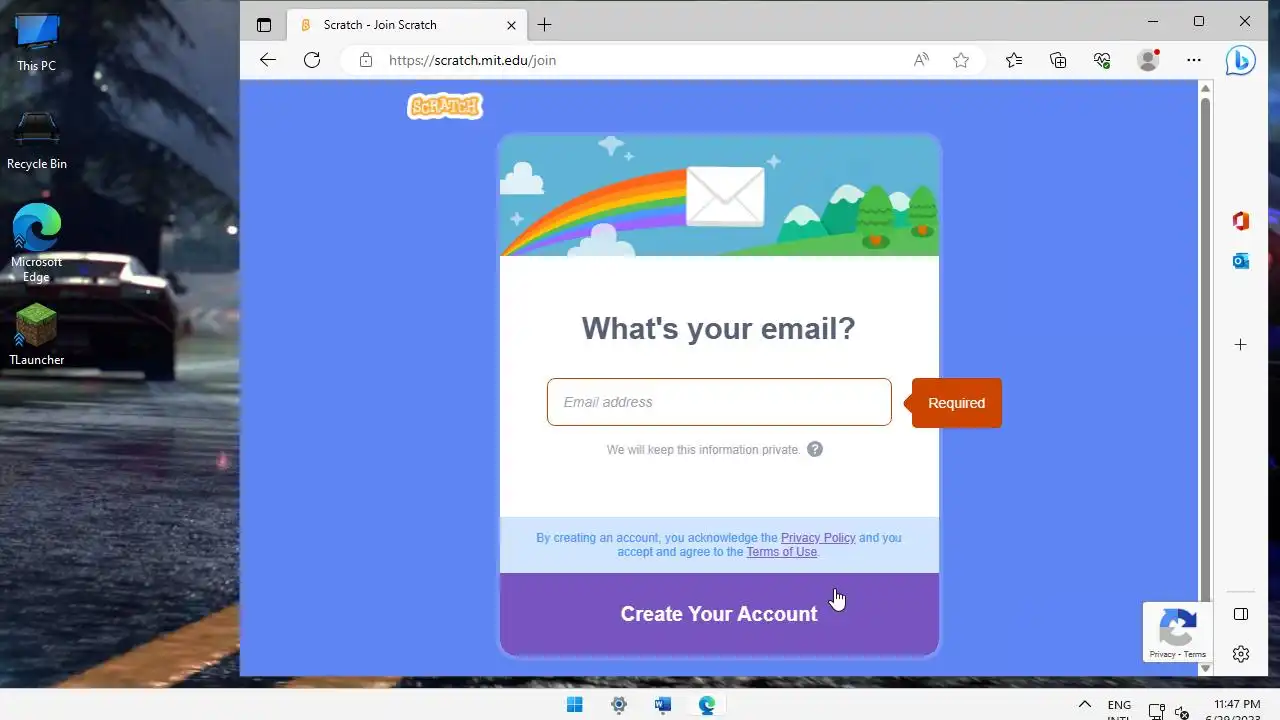Open sidebar settings gear

[x=1241, y=654]
